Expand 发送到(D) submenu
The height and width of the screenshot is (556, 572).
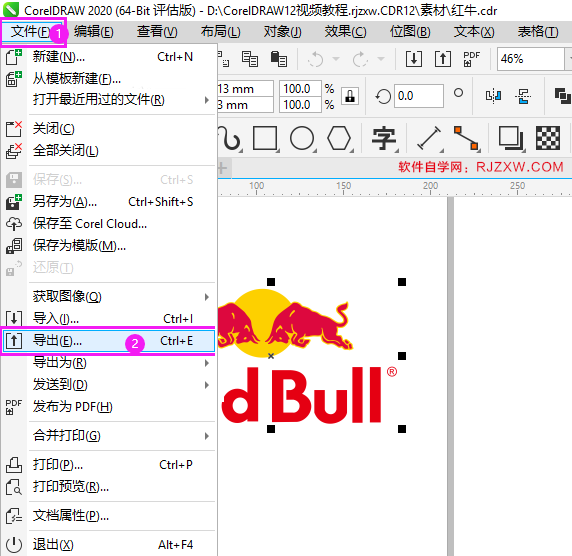click(x=109, y=385)
